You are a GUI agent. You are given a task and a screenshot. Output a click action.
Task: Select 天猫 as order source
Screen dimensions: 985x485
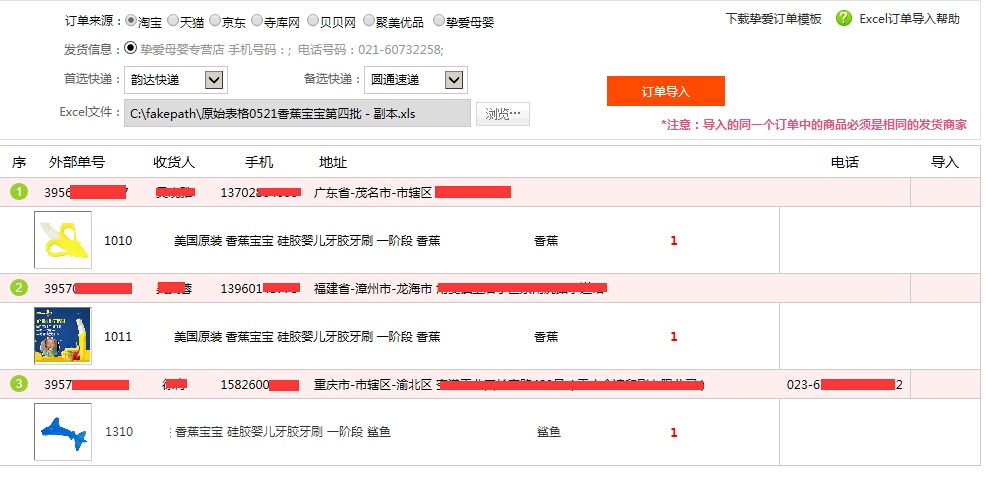click(x=173, y=21)
